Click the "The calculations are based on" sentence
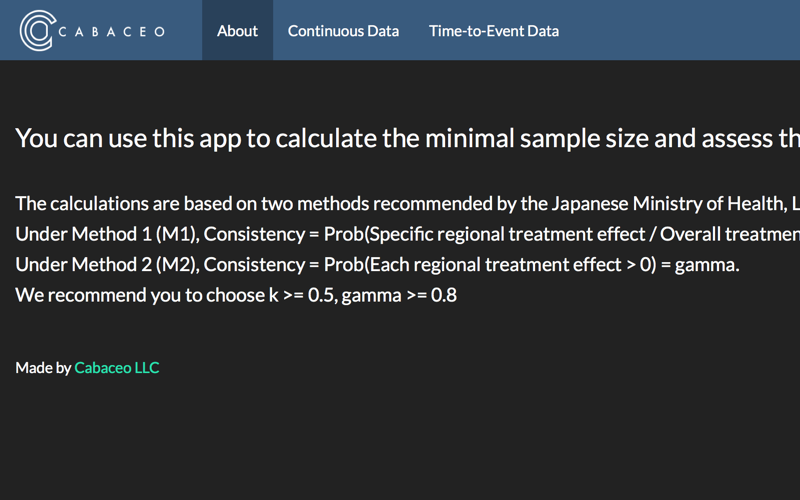Screen dimensions: 800x500 [408, 204]
